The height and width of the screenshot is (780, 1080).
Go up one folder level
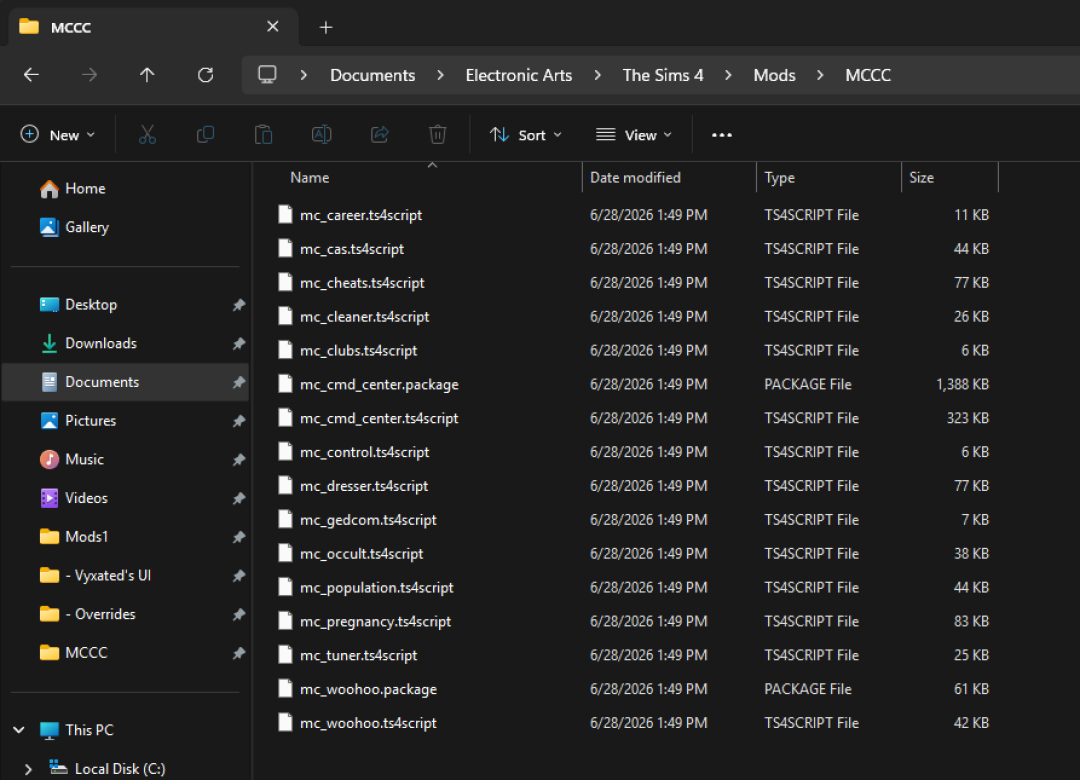point(147,75)
